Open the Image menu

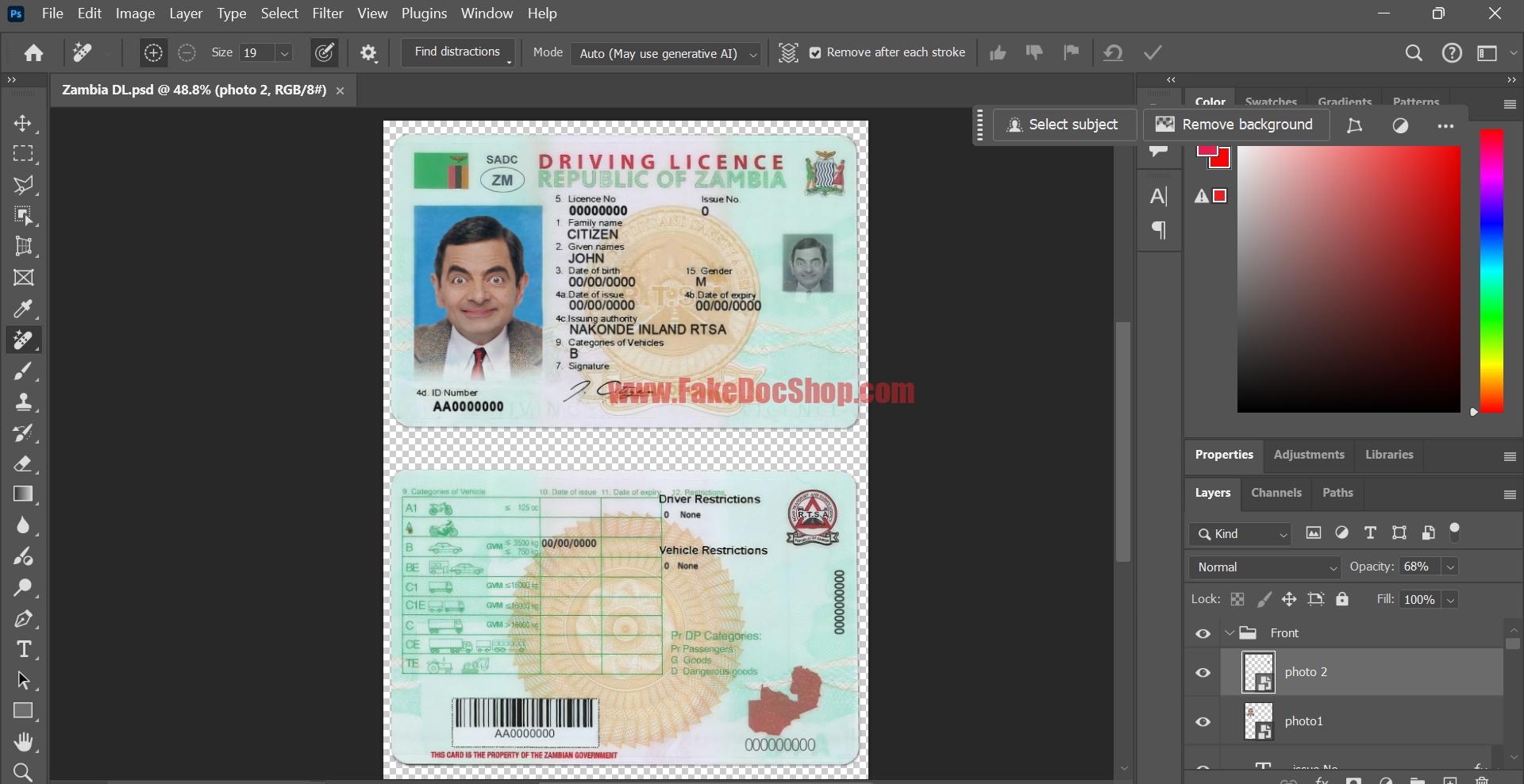pos(135,13)
